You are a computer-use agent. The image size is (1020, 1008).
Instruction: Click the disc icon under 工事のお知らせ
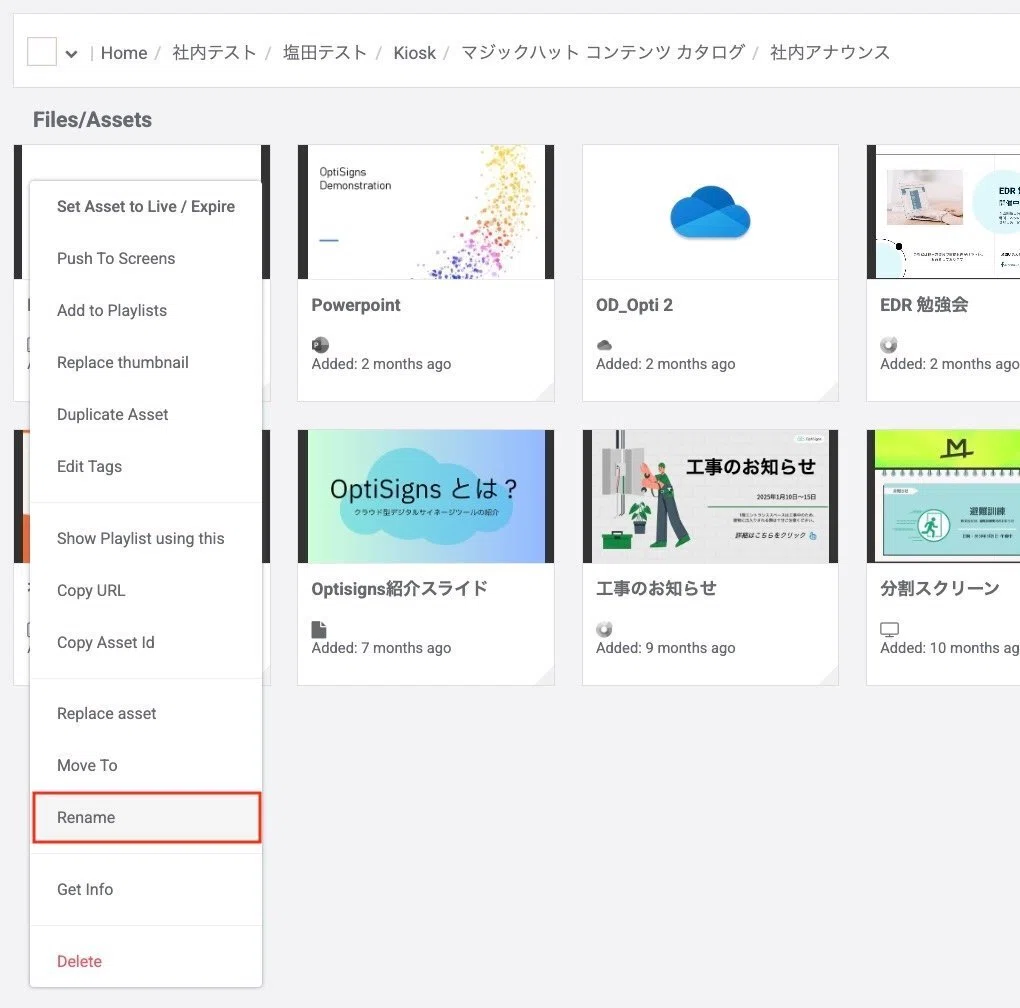click(x=604, y=629)
